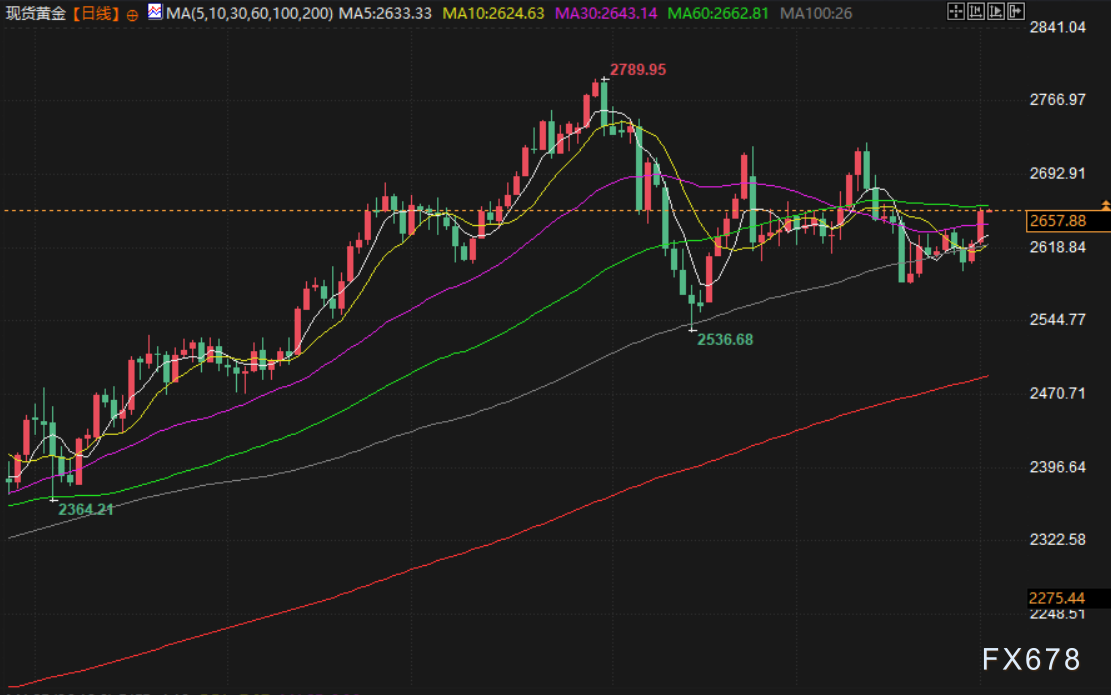Click the current price tag 2657.88
1111x695 pixels.
click(1057, 221)
